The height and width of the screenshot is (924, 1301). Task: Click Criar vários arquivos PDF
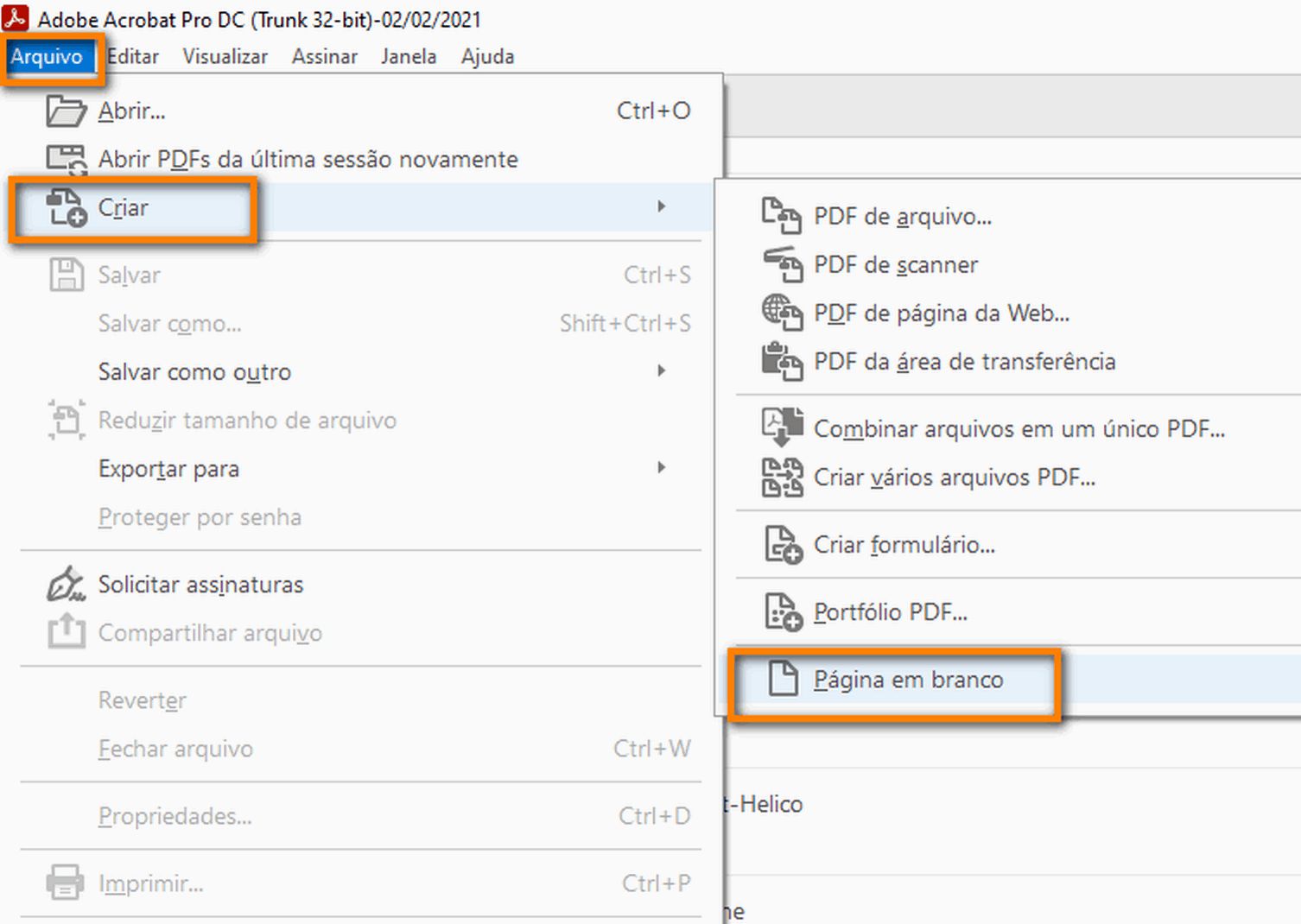pyautogui.click(x=954, y=477)
